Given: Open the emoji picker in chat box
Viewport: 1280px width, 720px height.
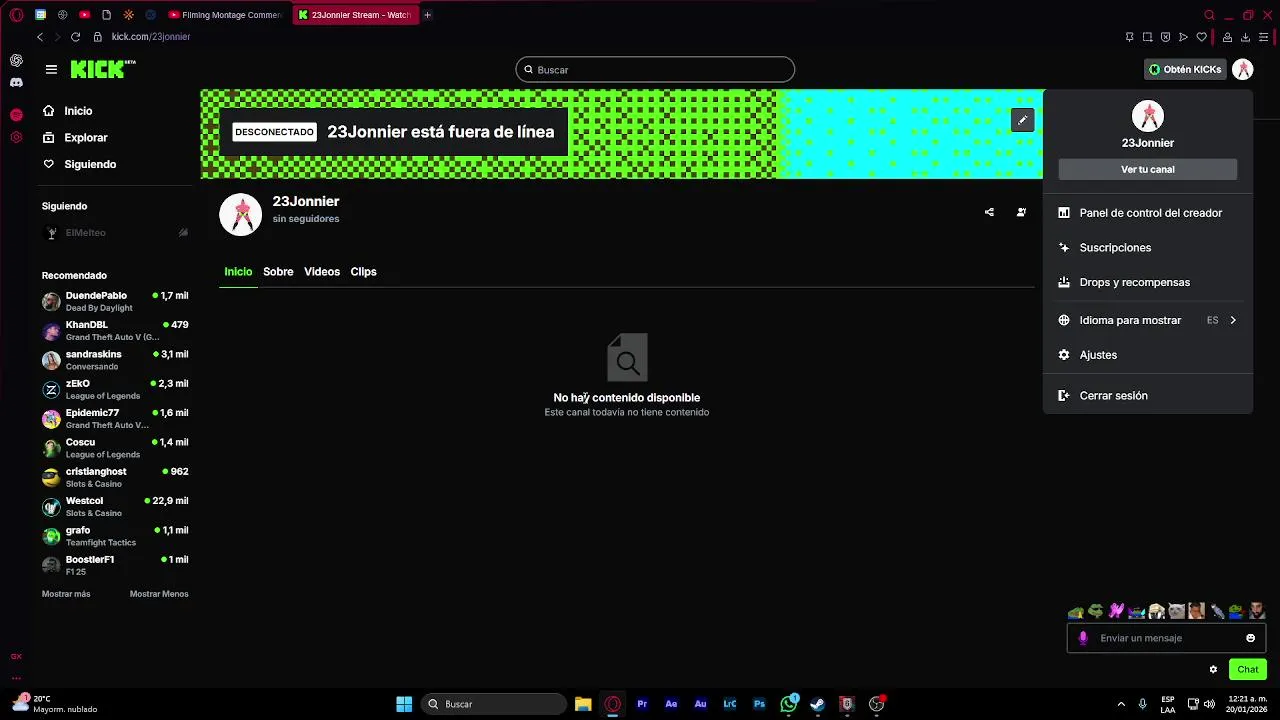Looking at the screenshot, I should 1250,638.
